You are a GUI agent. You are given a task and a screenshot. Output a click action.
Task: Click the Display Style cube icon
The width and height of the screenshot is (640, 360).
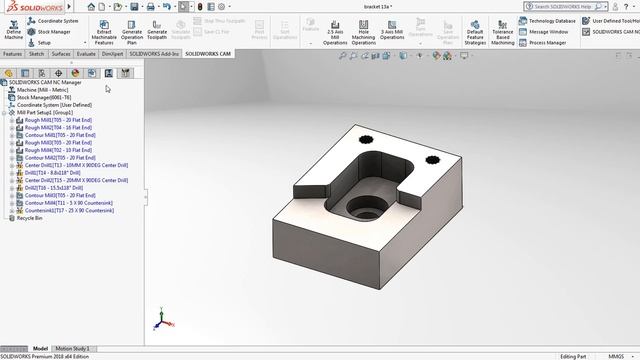tap(403, 56)
